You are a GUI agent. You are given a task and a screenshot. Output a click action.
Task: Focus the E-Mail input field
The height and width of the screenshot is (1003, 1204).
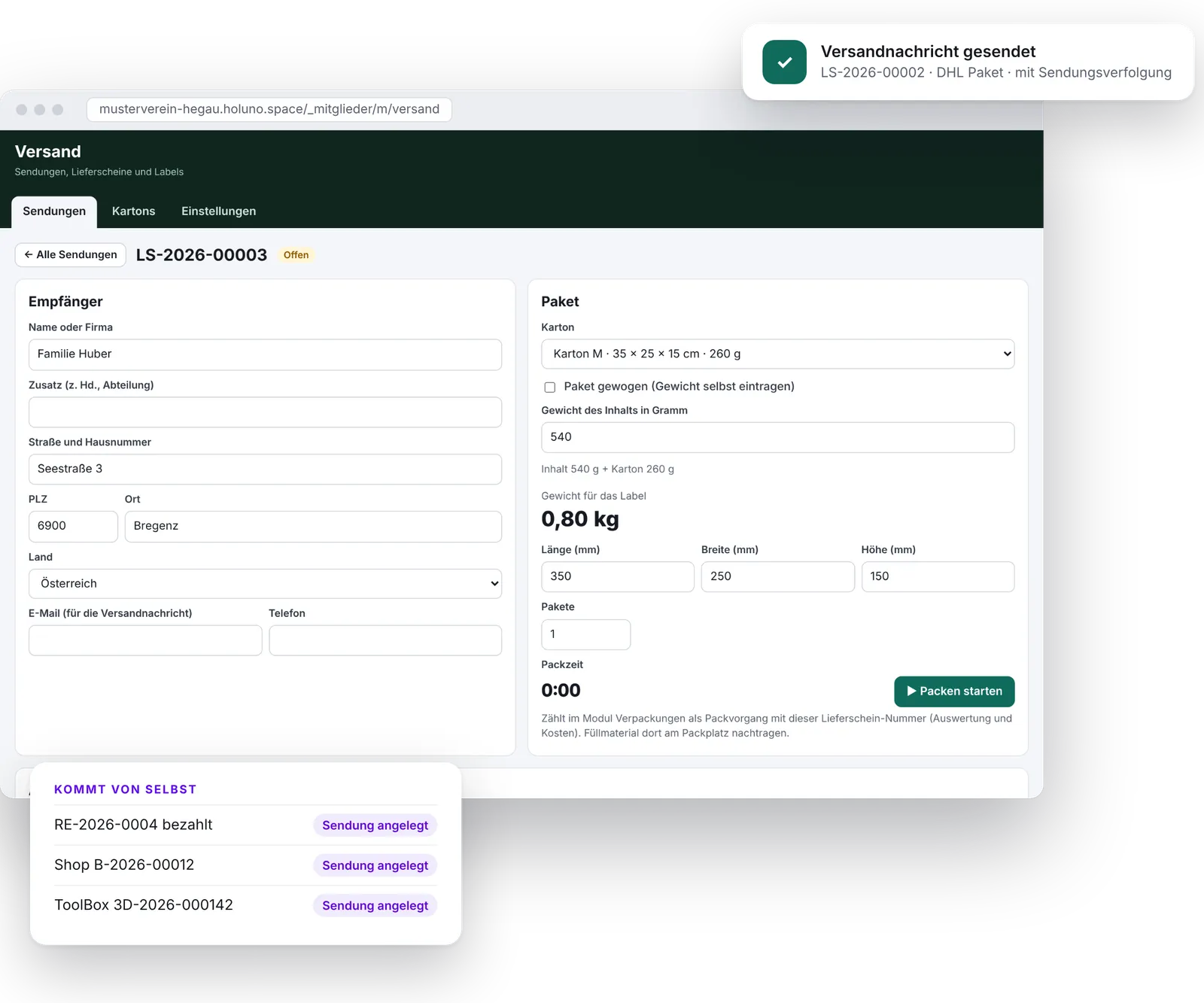click(145, 640)
